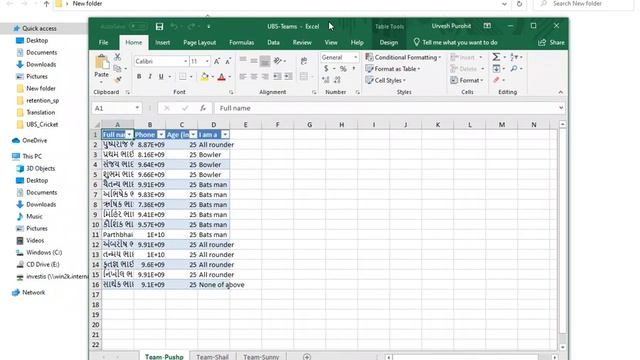Click the Explorer refresh icon
Screen dimensions: 640x360
[519, 4]
